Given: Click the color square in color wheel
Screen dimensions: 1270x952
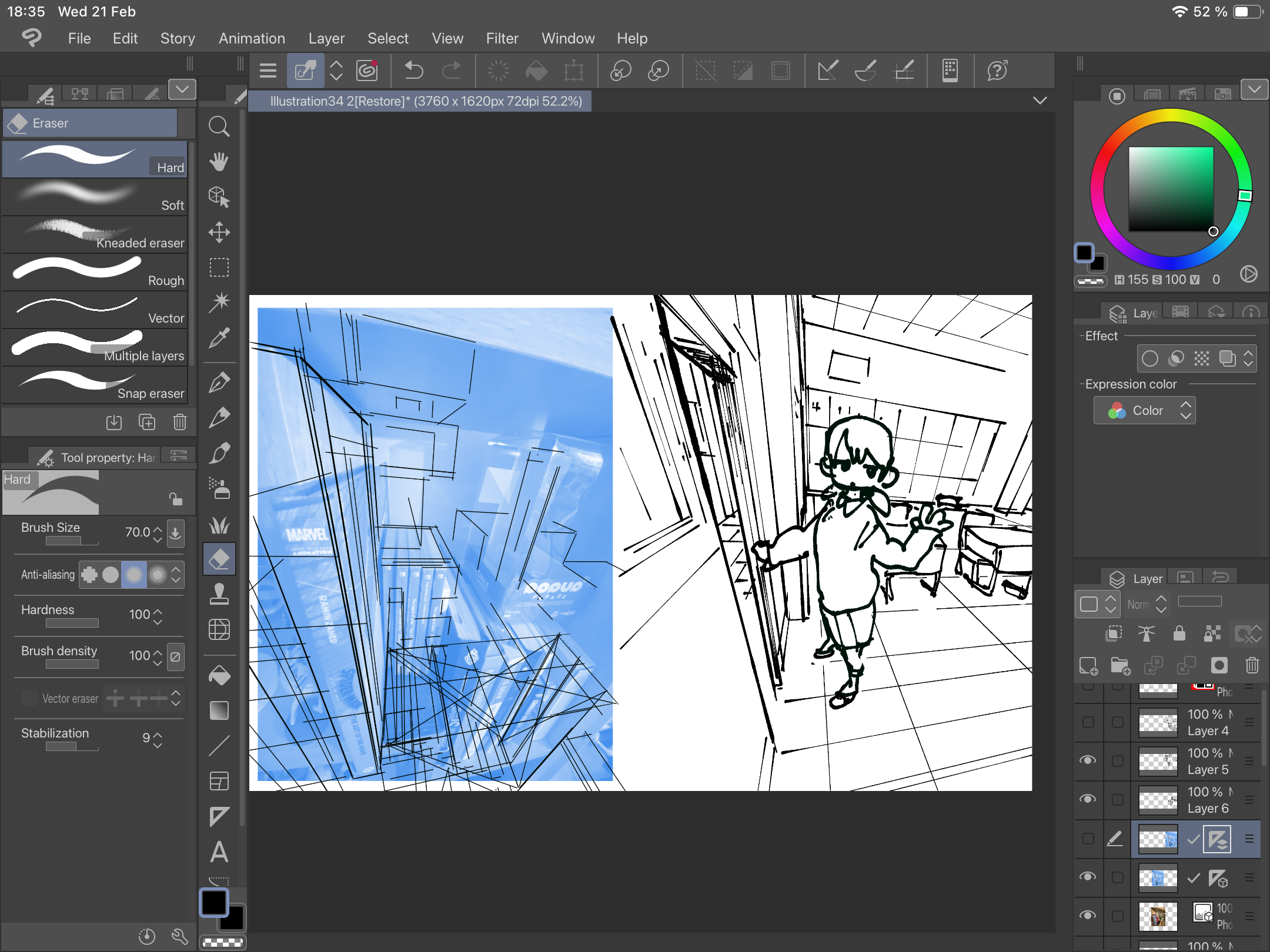Looking at the screenshot, I should pos(1170,189).
